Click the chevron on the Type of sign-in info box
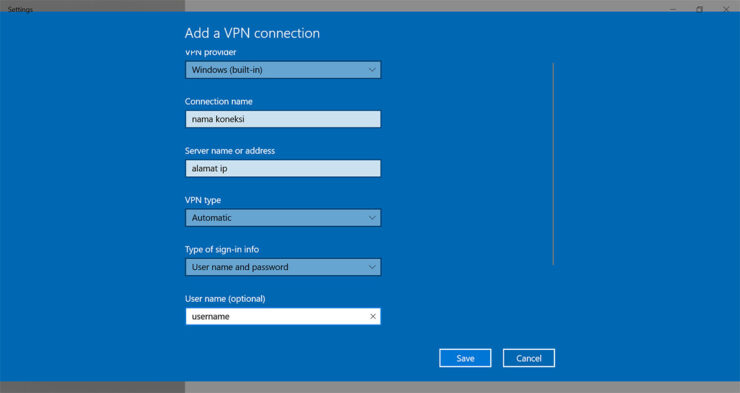740x393 pixels. pos(372,267)
